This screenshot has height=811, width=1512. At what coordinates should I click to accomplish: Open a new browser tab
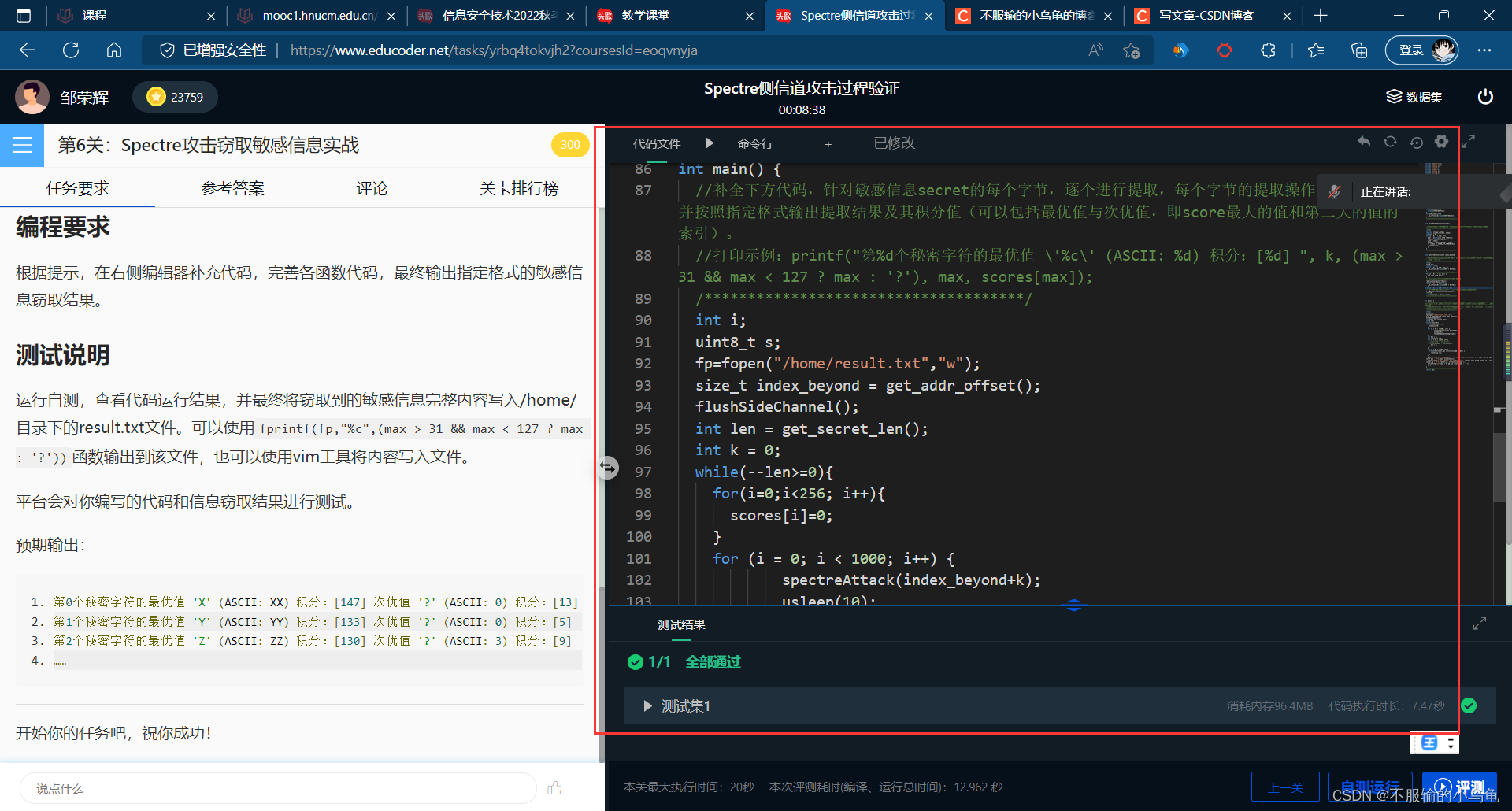[1321, 15]
